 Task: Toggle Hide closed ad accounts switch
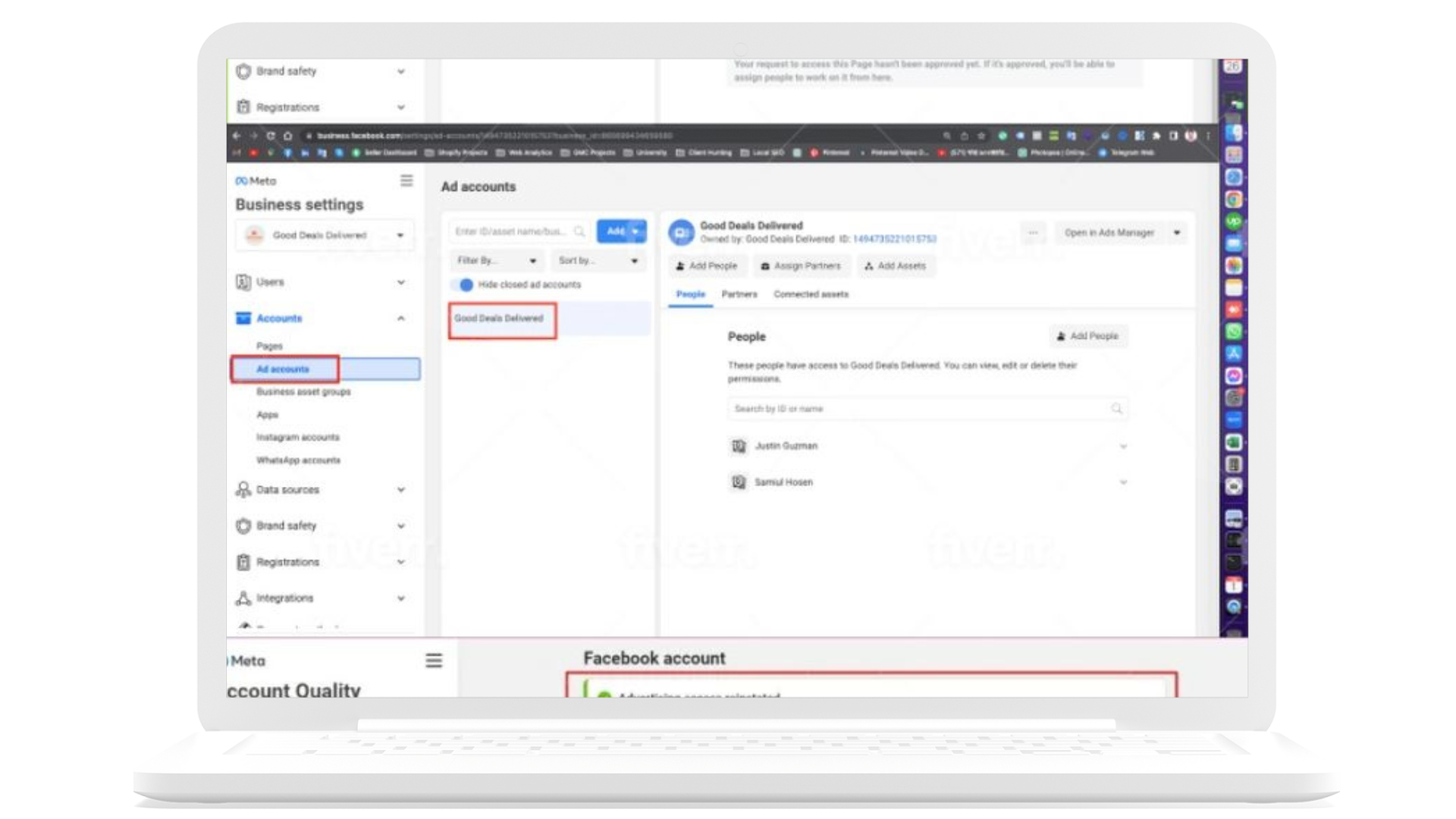[463, 284]
